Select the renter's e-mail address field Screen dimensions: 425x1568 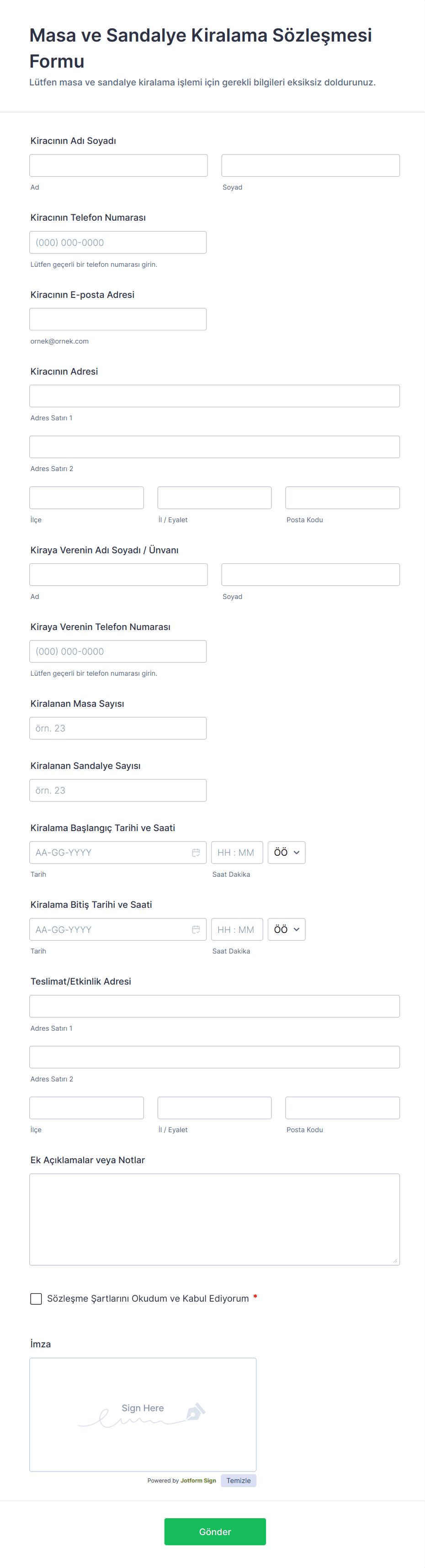[117, 319]
